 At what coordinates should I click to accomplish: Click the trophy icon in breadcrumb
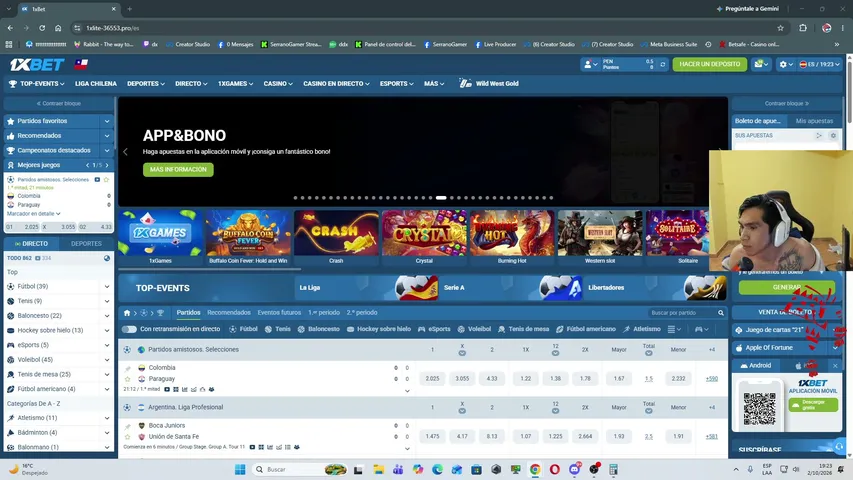(160, 313)
